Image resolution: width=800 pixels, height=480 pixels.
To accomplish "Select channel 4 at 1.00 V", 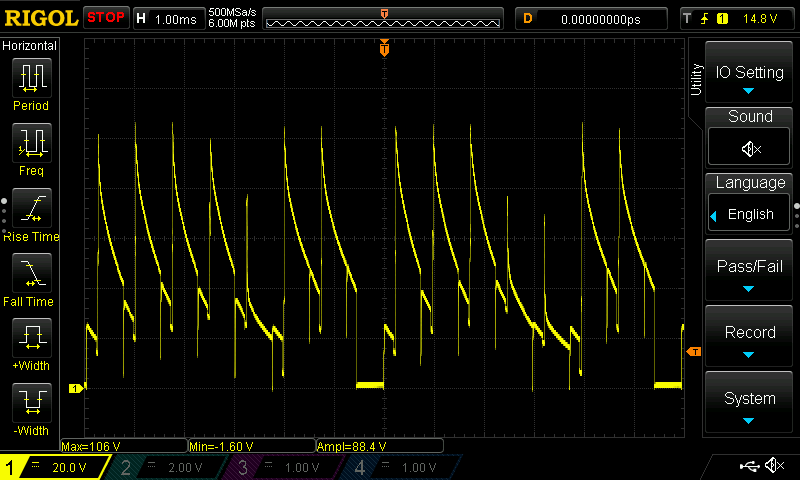I will pyautogui.click(x=401, y=467).
